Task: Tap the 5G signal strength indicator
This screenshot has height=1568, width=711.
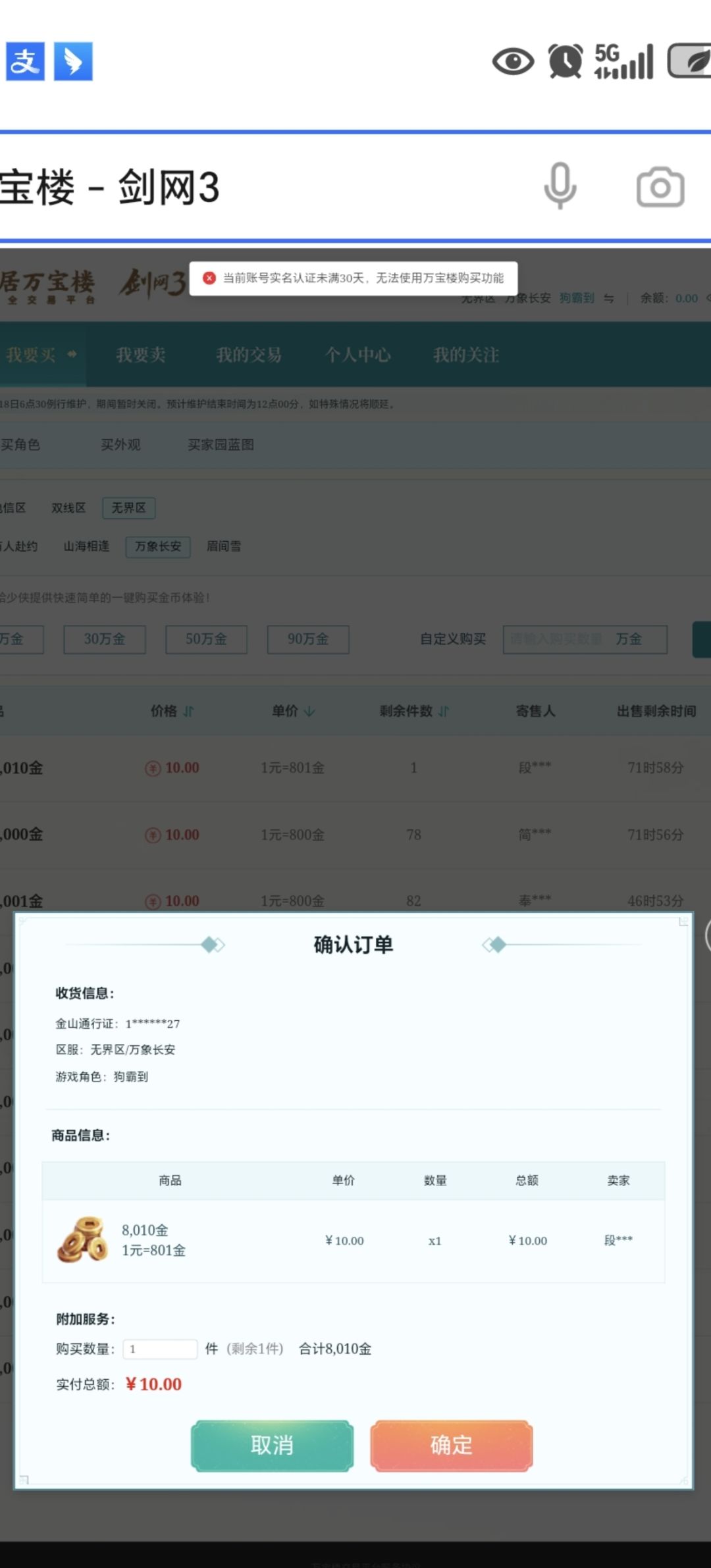Action: pos(623,61)
